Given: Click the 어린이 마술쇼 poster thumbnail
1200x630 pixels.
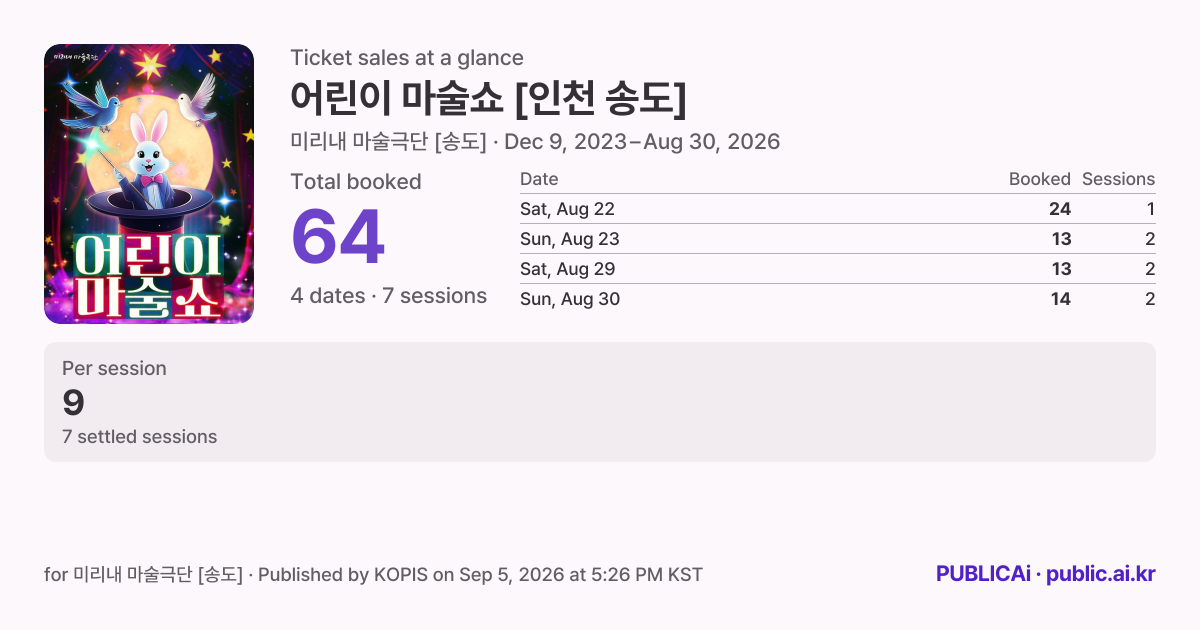Looking at the screenshot, I should coord(149,184).
